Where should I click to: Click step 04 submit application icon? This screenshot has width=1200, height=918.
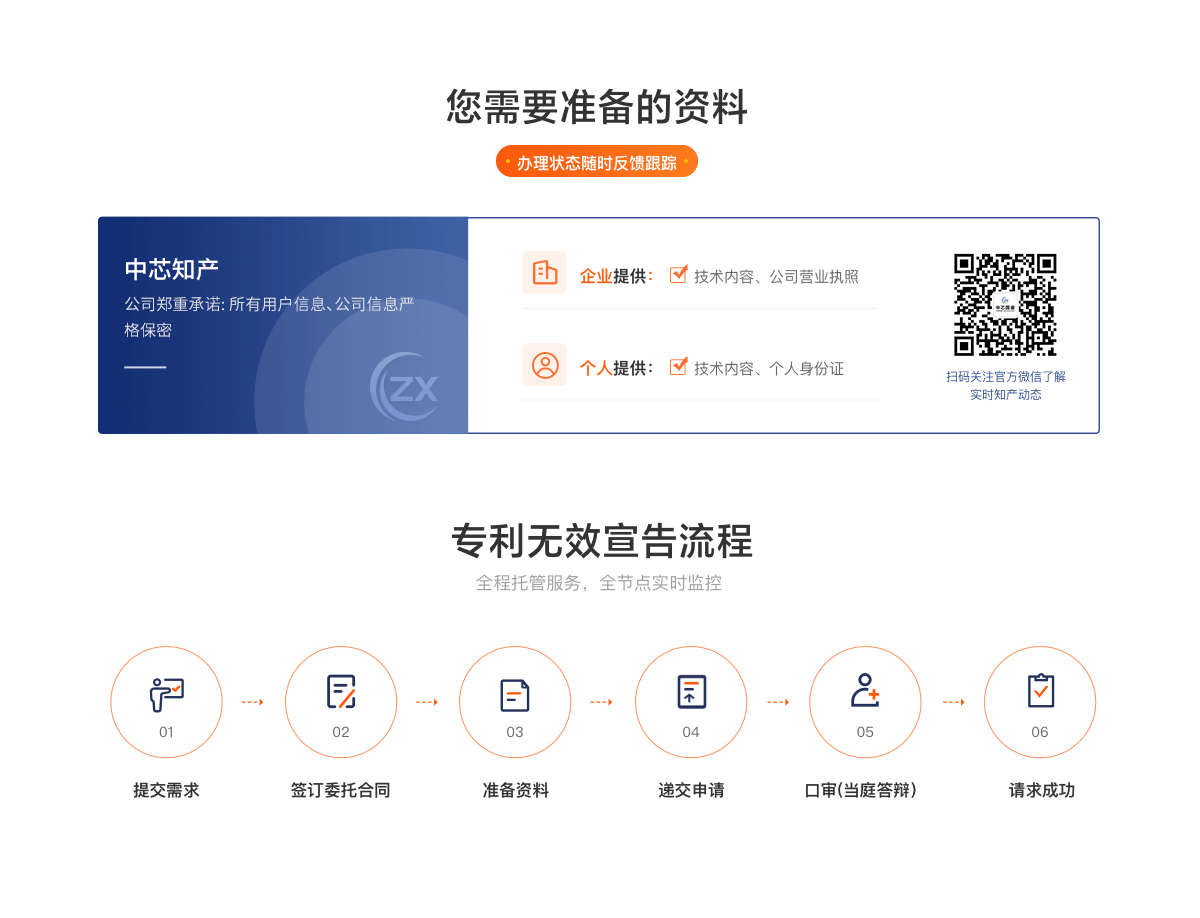(x=691, y=693)
